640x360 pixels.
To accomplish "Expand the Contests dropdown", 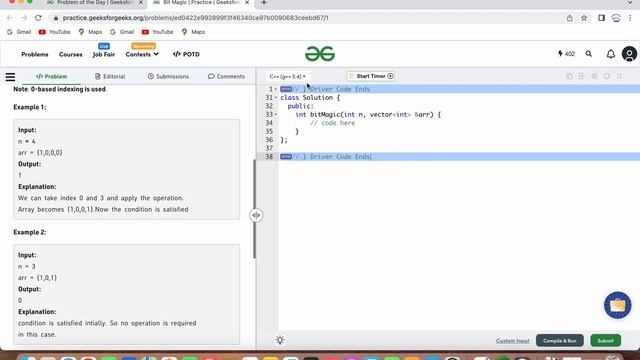I will [142, 54].
